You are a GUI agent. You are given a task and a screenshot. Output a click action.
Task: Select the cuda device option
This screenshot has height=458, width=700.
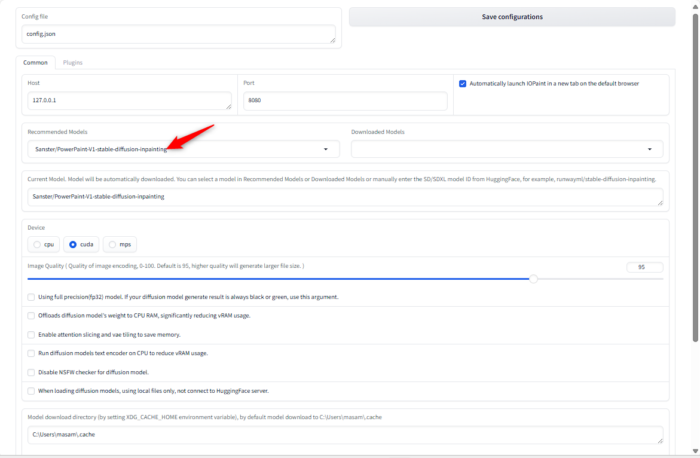pos(81,245)
